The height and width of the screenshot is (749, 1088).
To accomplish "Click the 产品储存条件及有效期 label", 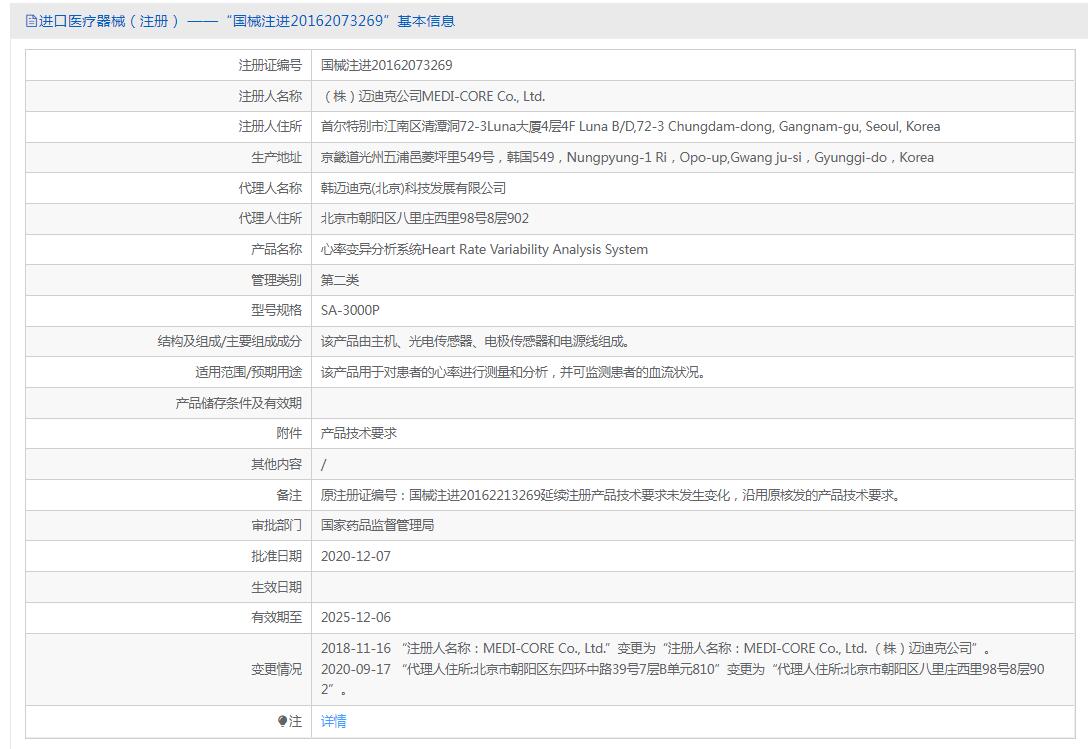I will (239, 403).
